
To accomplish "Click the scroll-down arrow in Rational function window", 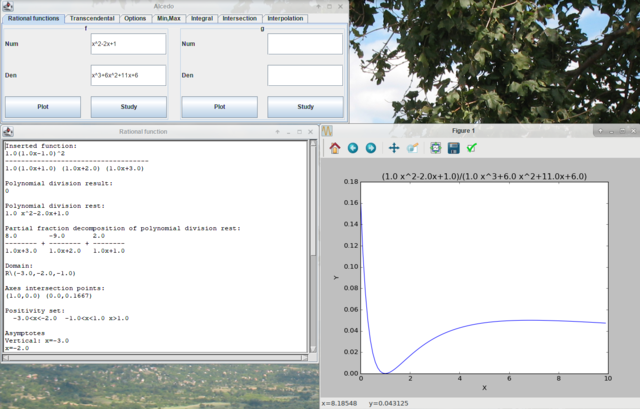I will [x=313, y=349].
